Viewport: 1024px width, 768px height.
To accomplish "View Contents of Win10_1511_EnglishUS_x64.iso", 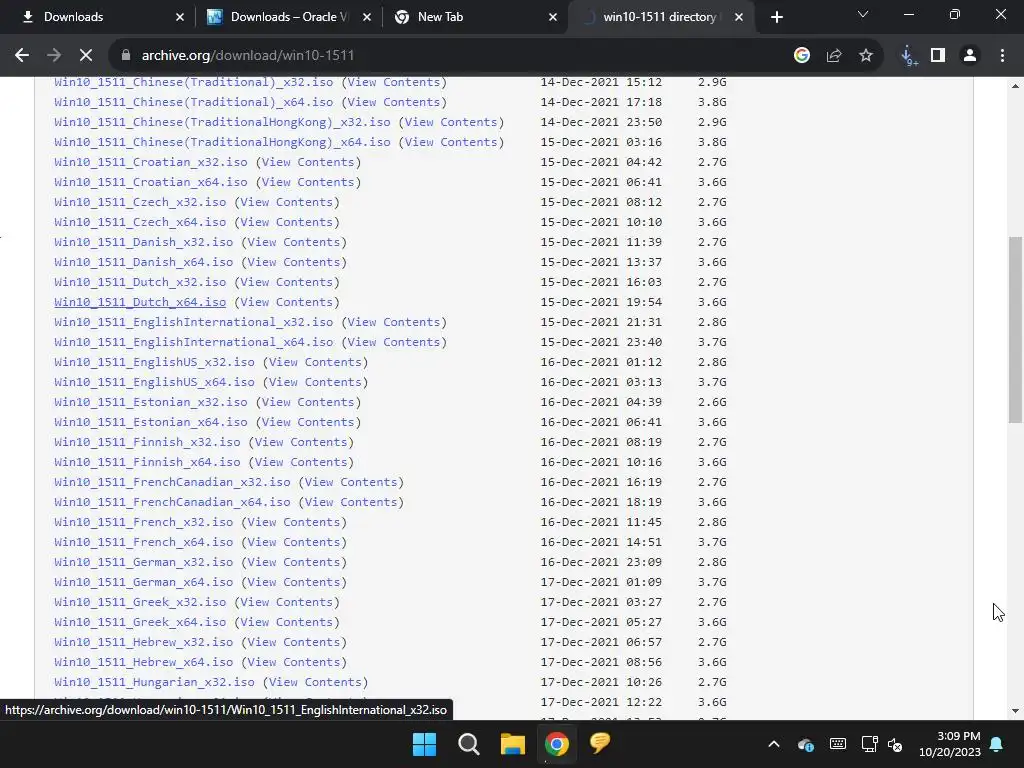I will [x=315, y=382].
